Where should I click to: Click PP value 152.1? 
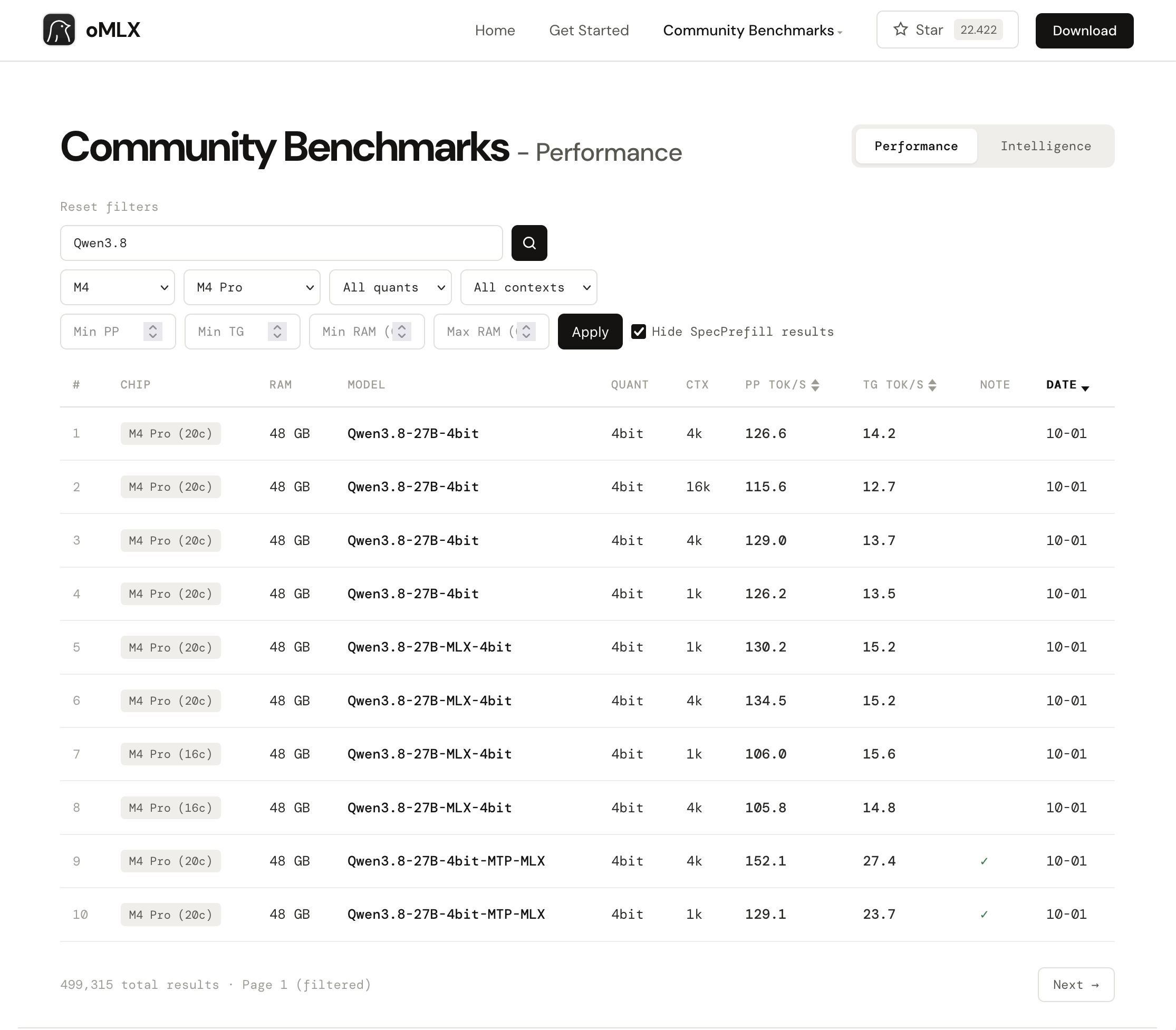(765, 861)
